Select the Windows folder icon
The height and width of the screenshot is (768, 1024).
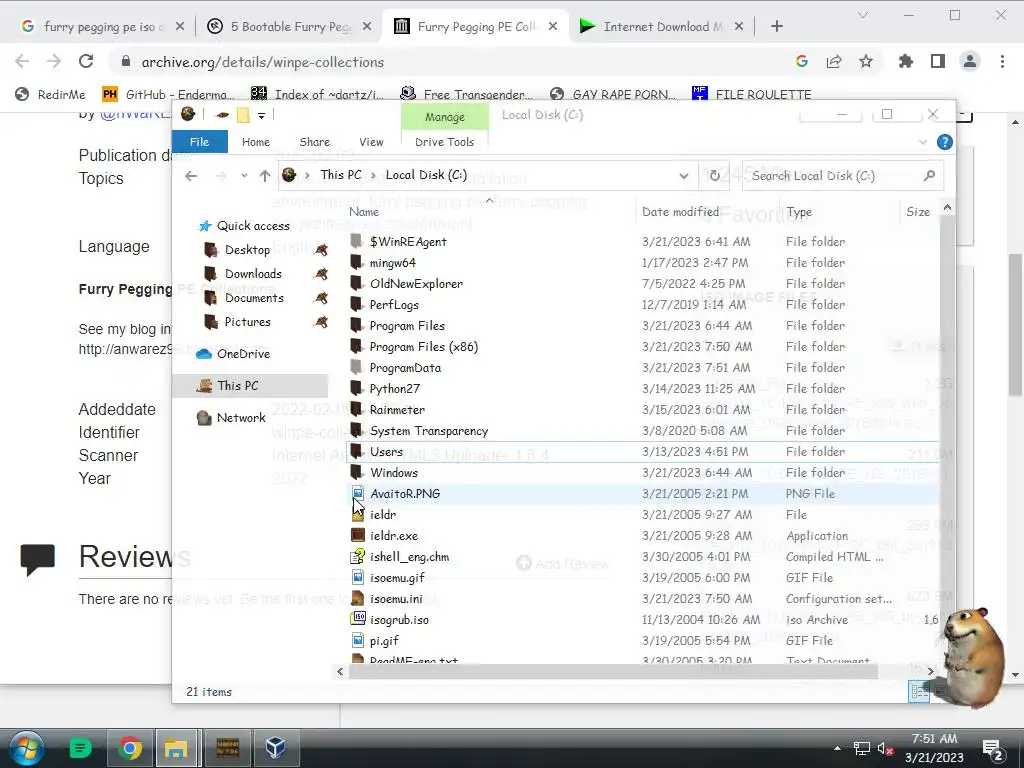point(357,472)
